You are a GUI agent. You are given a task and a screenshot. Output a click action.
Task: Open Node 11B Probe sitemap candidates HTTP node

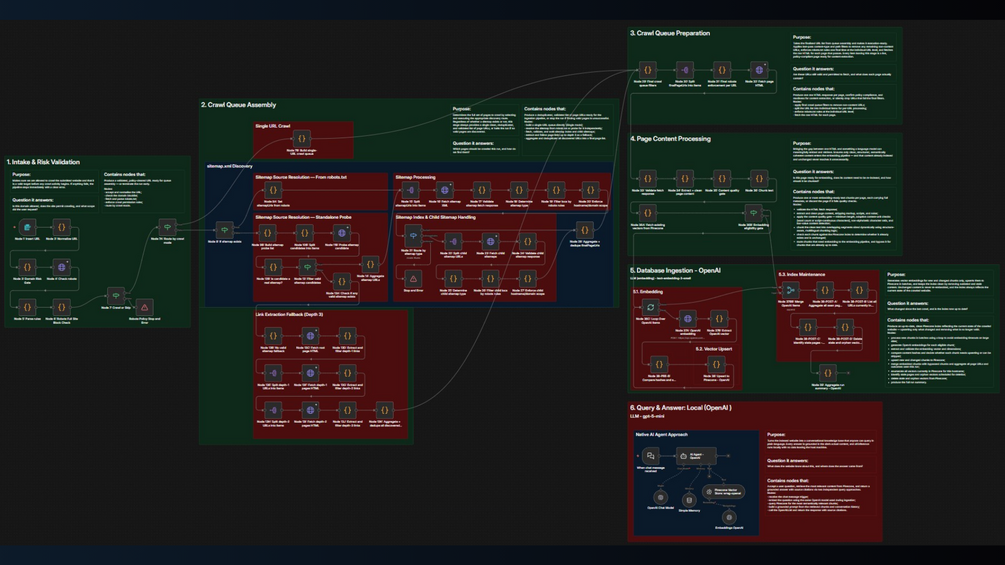point(342,233)
